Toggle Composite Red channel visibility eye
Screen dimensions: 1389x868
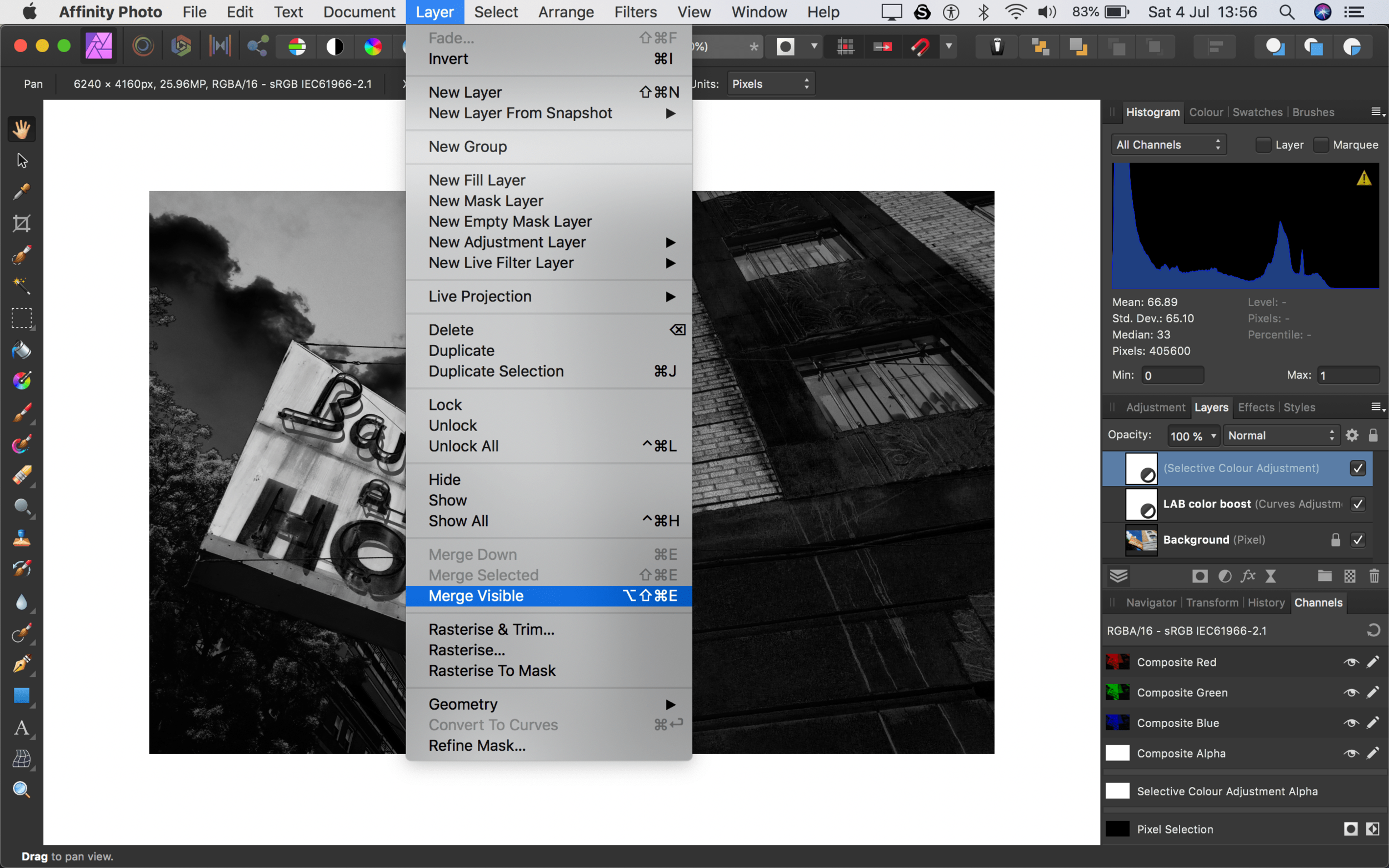click(x=1351, y=662)
